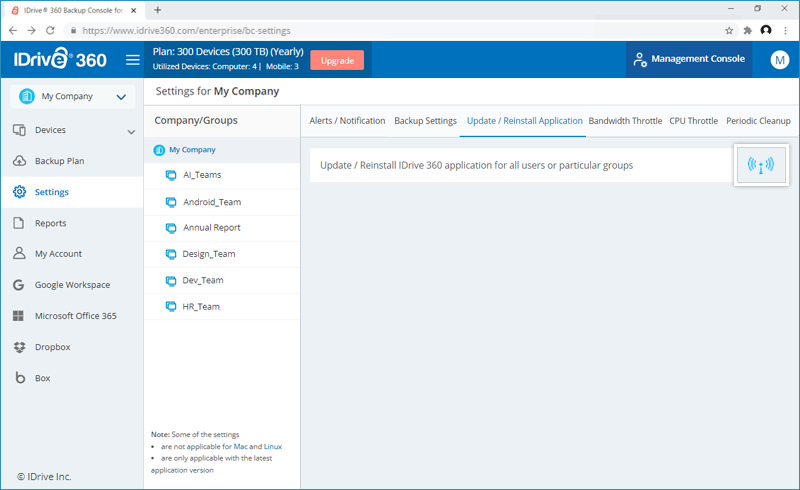Click the push update broadcast icon
This screenshot has width=800, height=490.
coord(761,165)
